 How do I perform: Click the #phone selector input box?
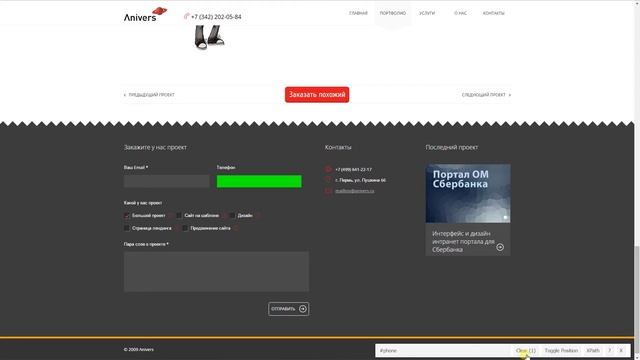pos(444,351)
